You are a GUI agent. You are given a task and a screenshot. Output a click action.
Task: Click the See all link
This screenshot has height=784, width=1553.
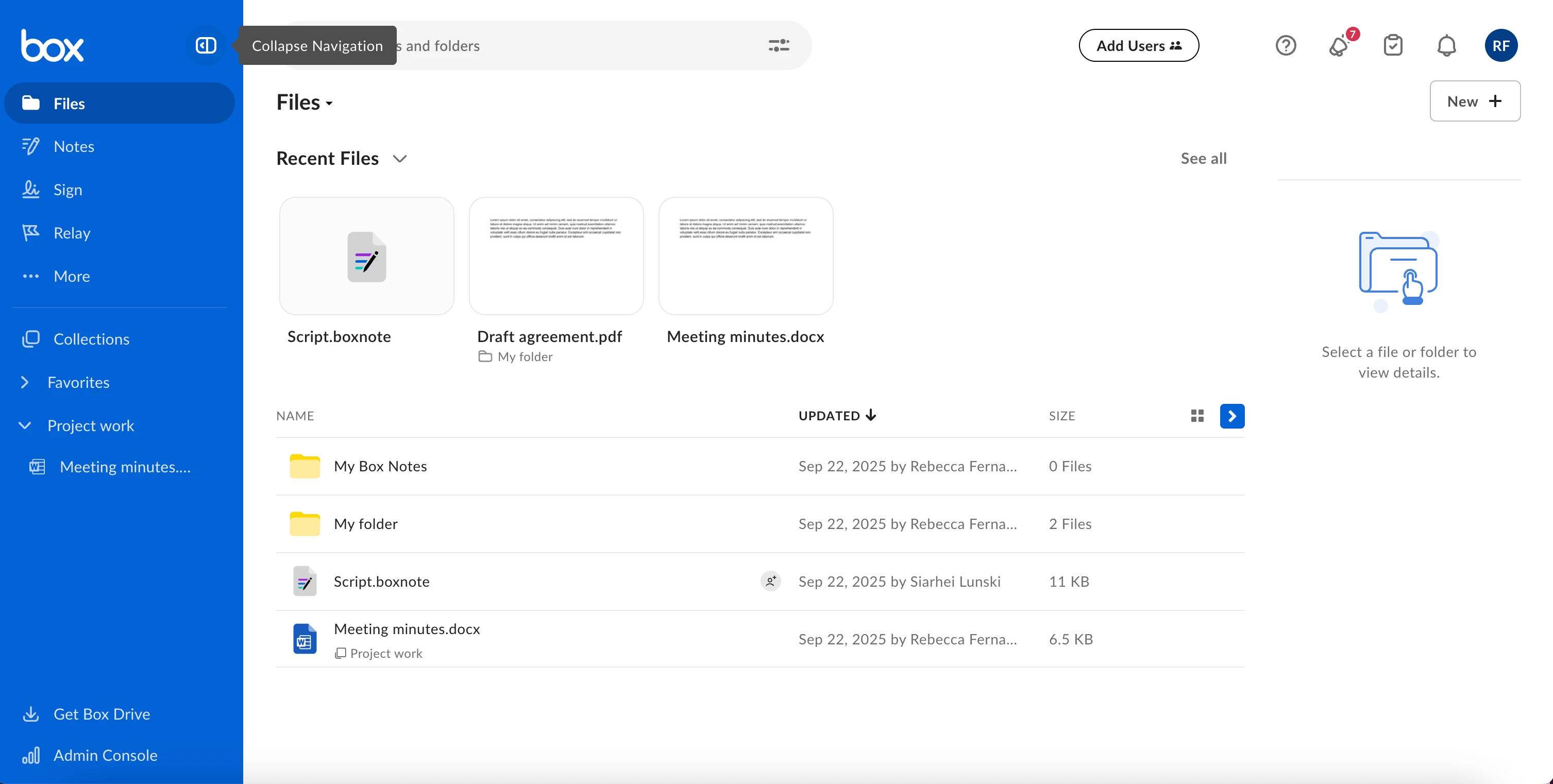tap(1203, 158)
